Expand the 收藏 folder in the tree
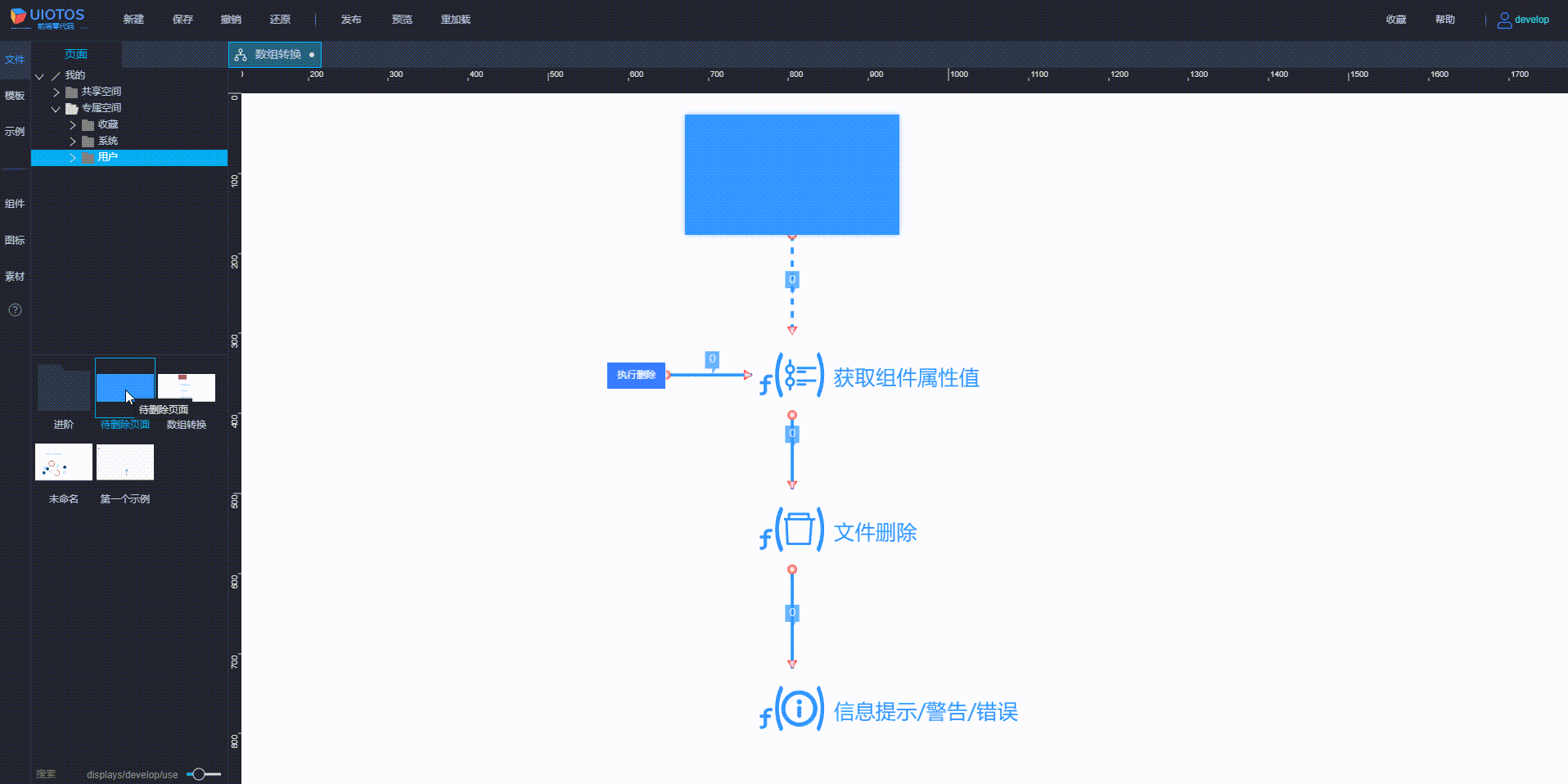 click(x=73, y=124)
